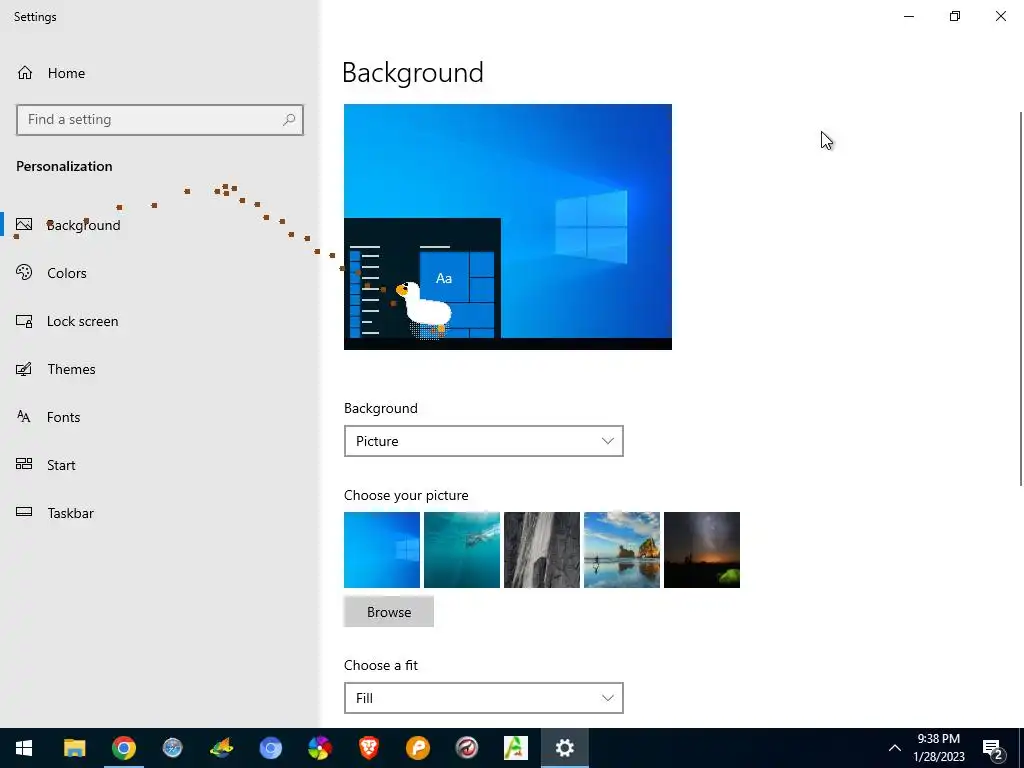Screen dimensions: 1024x768
Task: Open the colorful pinwheel icon in taskbar
Action: [319, 748]
